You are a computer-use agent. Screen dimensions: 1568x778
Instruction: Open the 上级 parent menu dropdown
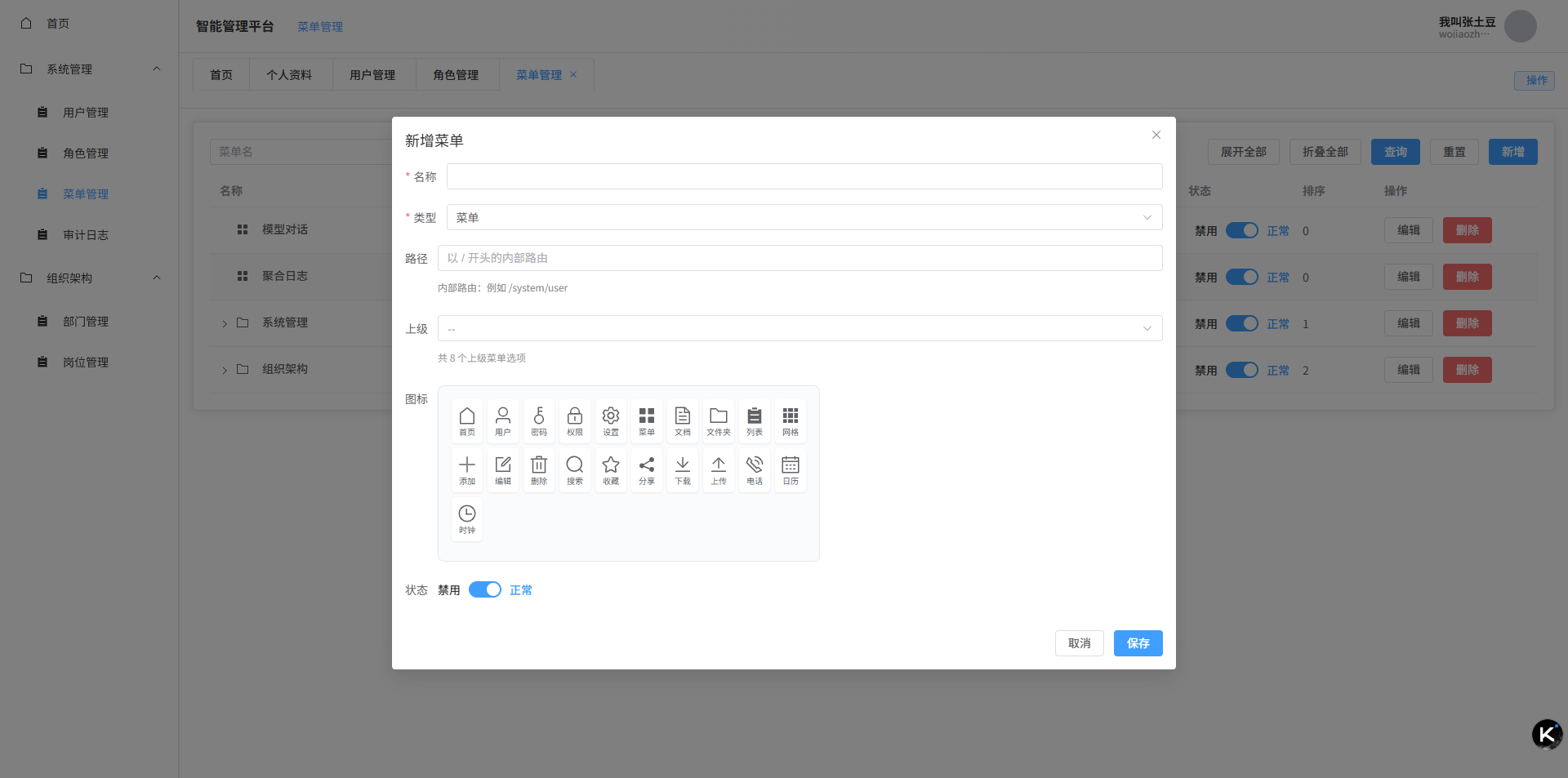coord(800,328)
